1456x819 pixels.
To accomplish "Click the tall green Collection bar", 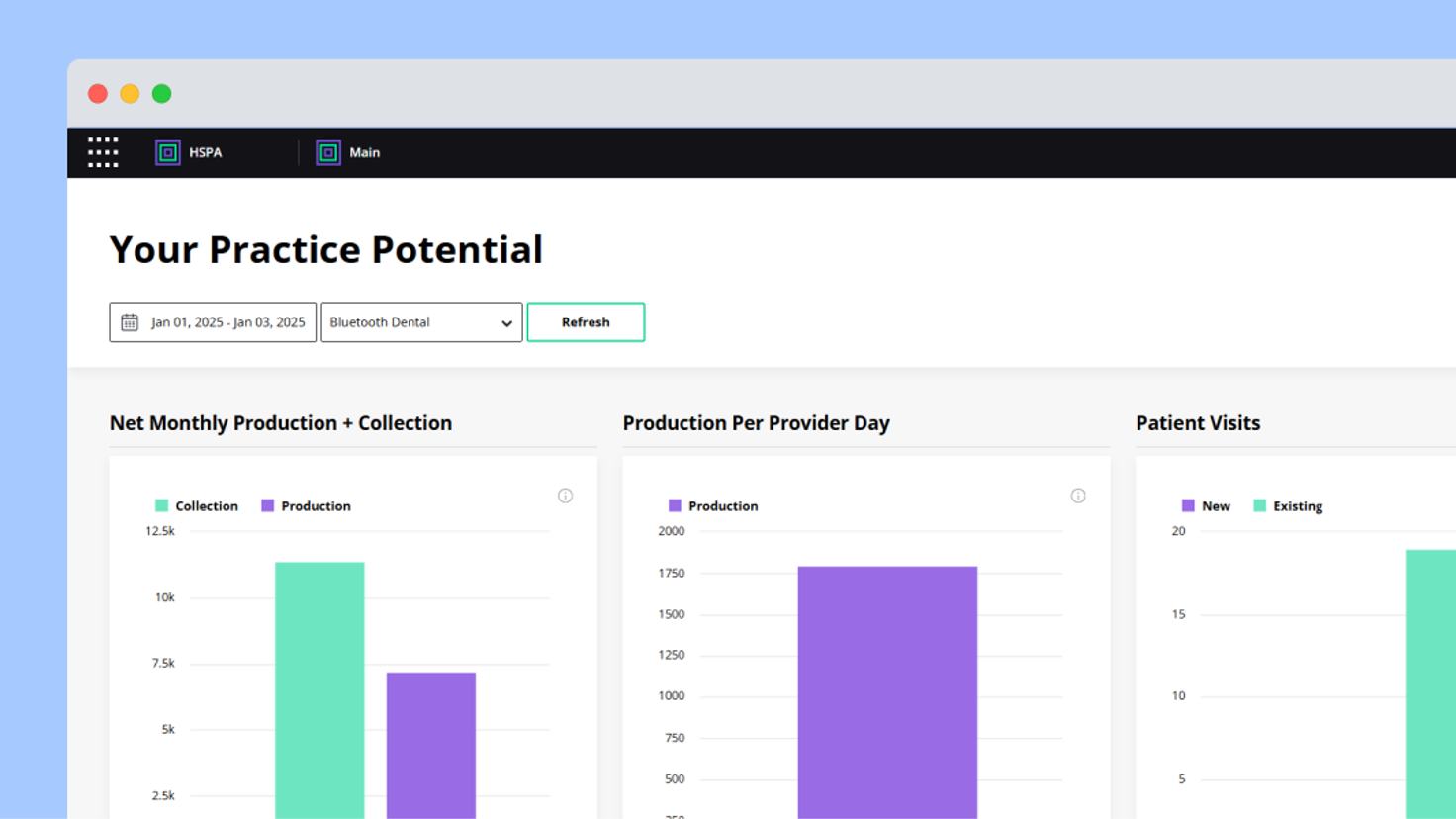I will [318, 692].
